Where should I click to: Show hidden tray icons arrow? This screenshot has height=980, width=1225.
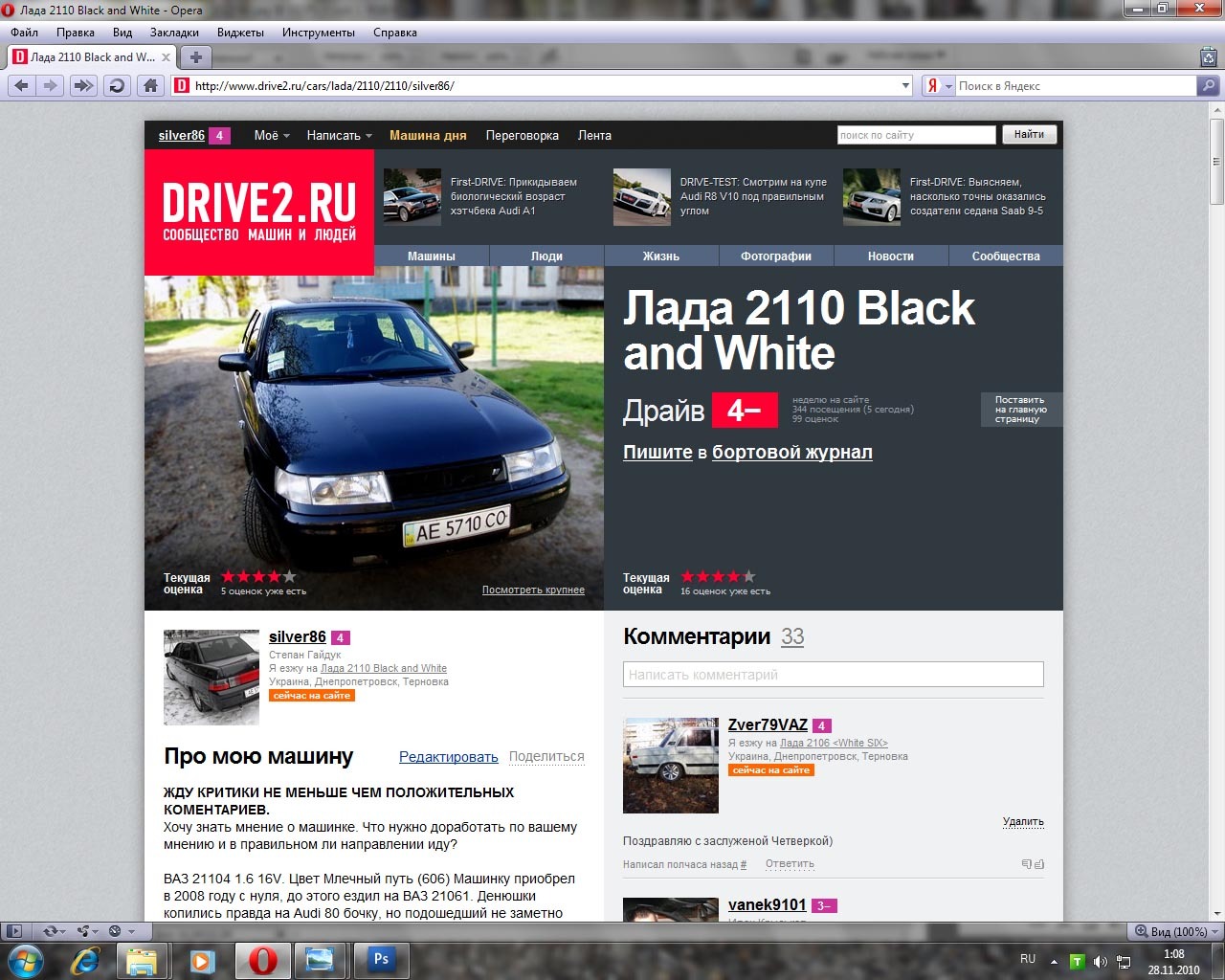tap(1054, 962)
